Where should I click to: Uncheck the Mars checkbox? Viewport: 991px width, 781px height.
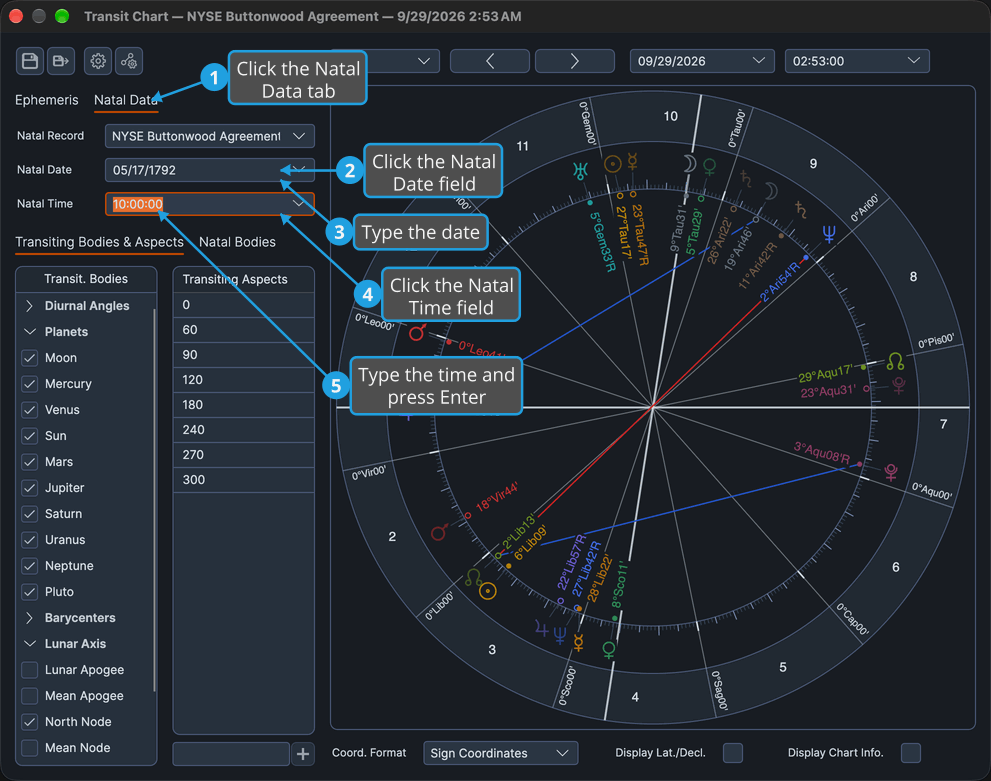click(x=30, y=462)
